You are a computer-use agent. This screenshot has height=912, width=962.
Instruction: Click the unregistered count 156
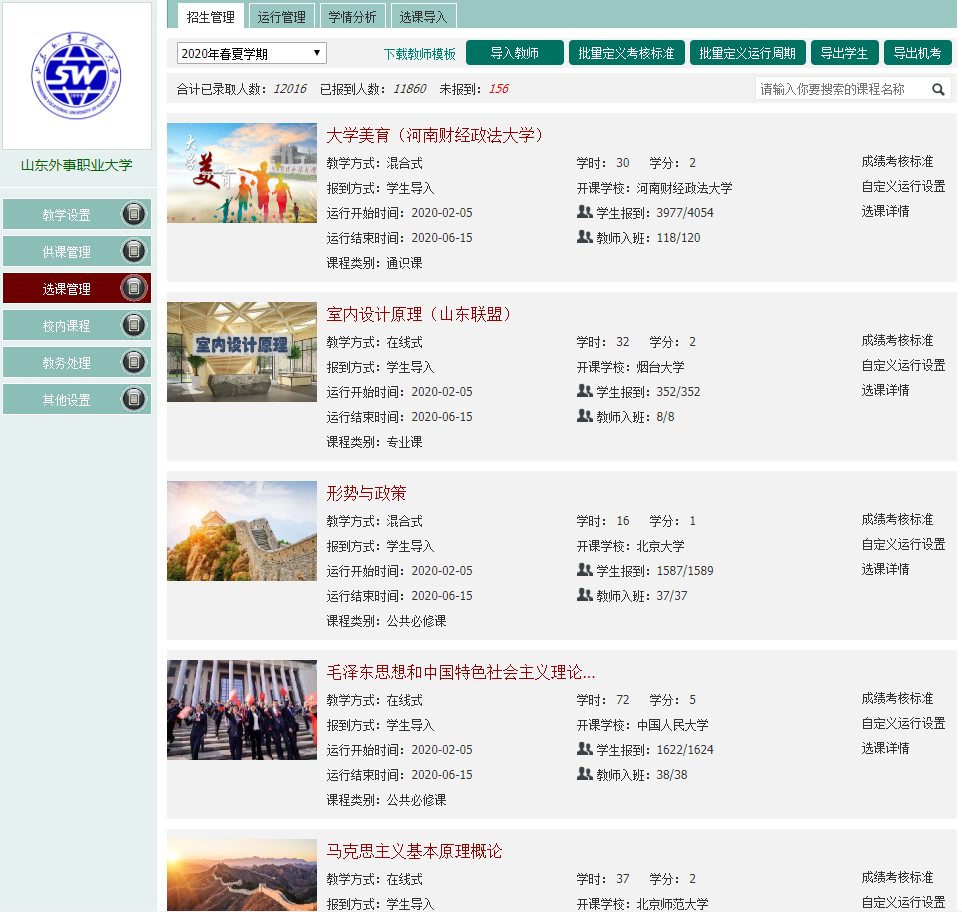pyautogui.click(x=499, y=89)
